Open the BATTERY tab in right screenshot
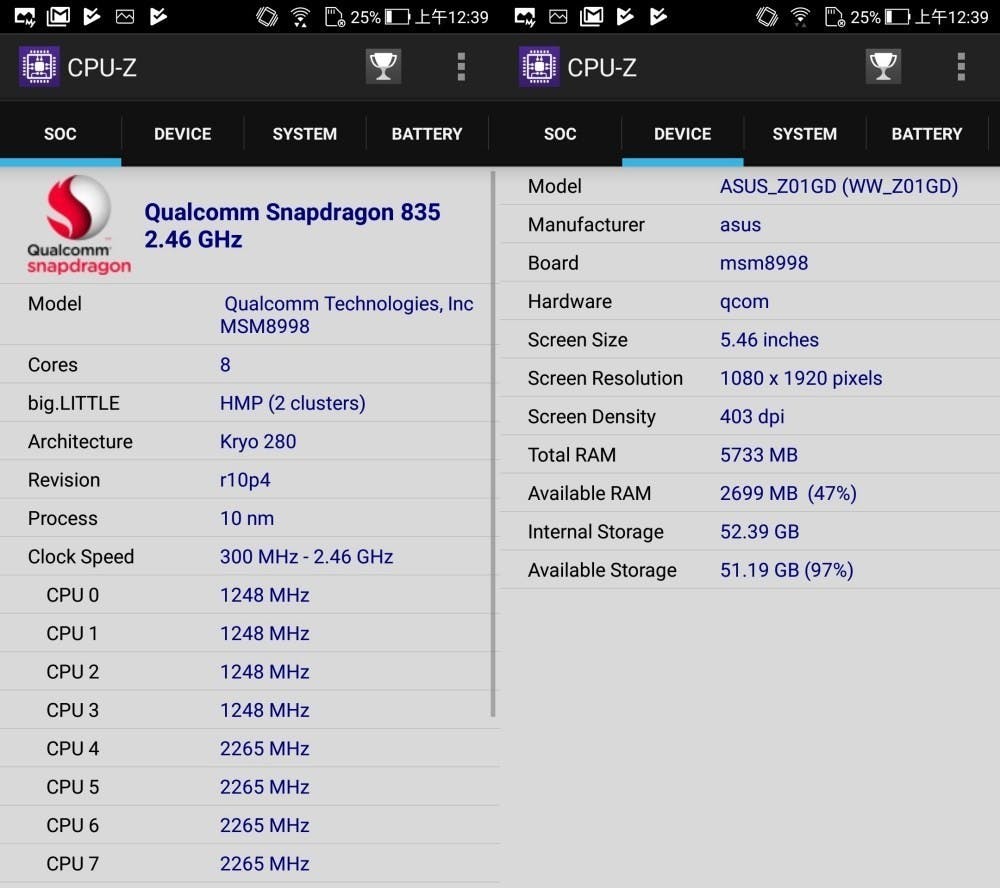Image resolution: width=1000 pixels, height=888 pixels. 926,134
